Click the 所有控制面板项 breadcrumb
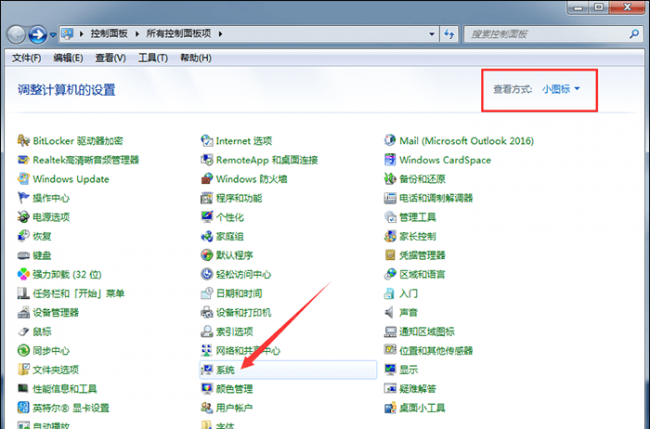Viewport: 650px width, 429px height. coord(179,34)
